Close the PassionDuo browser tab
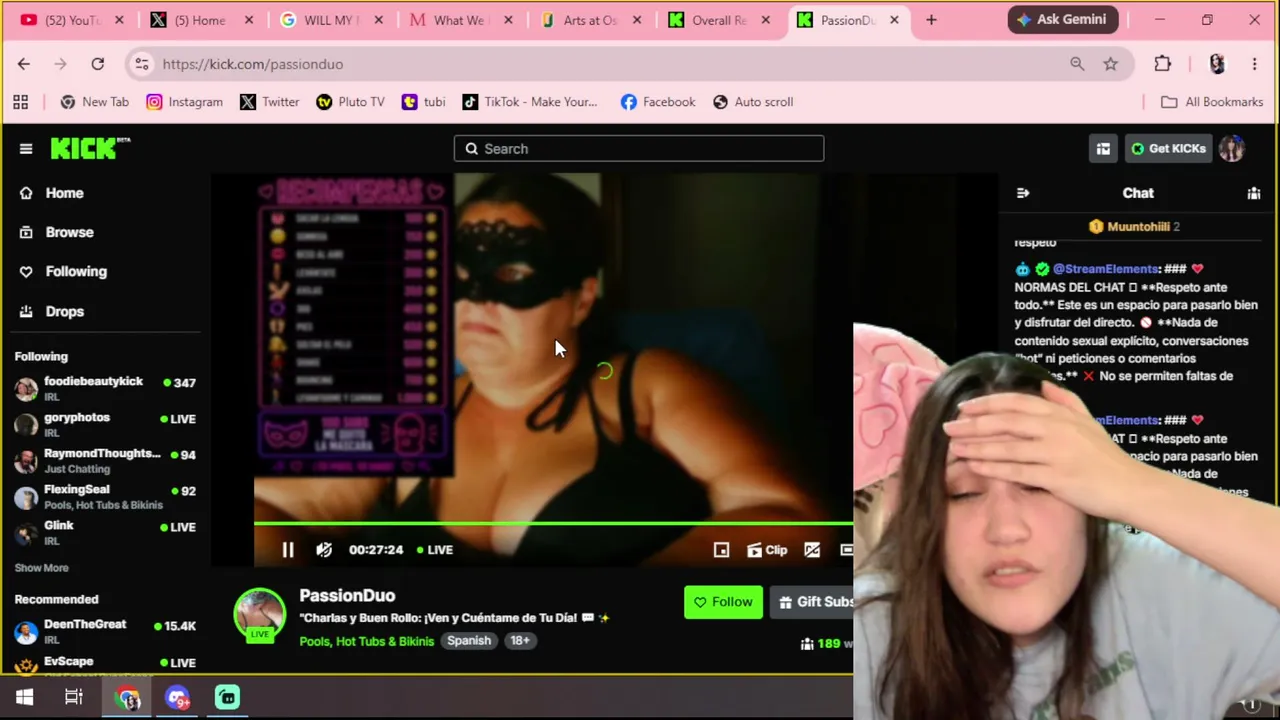The height and width of the screenshot is (720, 1280). 894,20
